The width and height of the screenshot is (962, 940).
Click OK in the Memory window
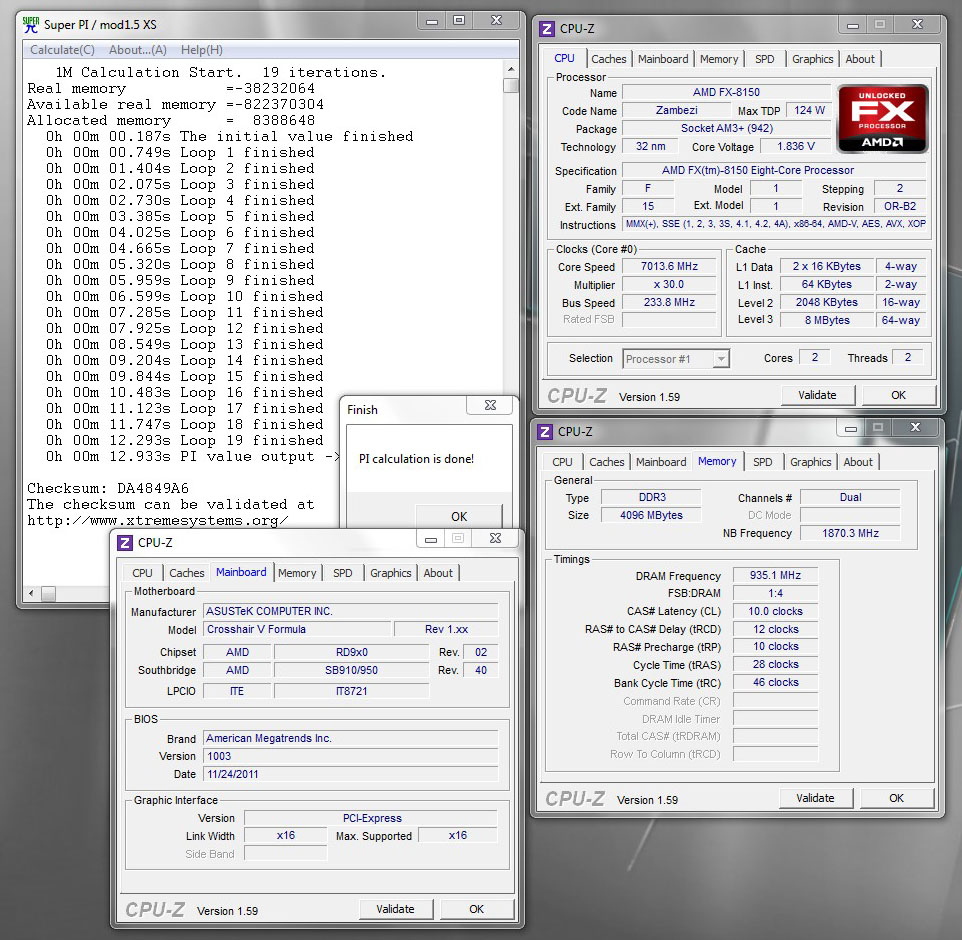[896, 798]
